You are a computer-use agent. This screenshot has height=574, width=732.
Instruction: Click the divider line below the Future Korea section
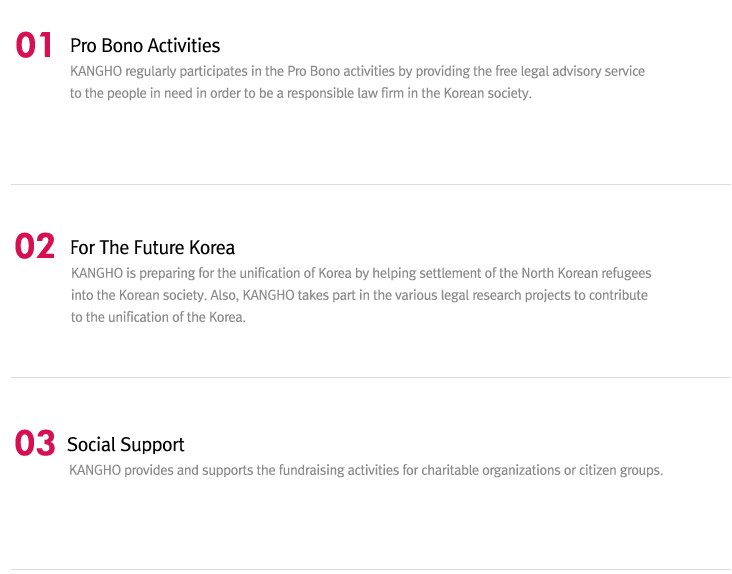click(x=371, y=377)
